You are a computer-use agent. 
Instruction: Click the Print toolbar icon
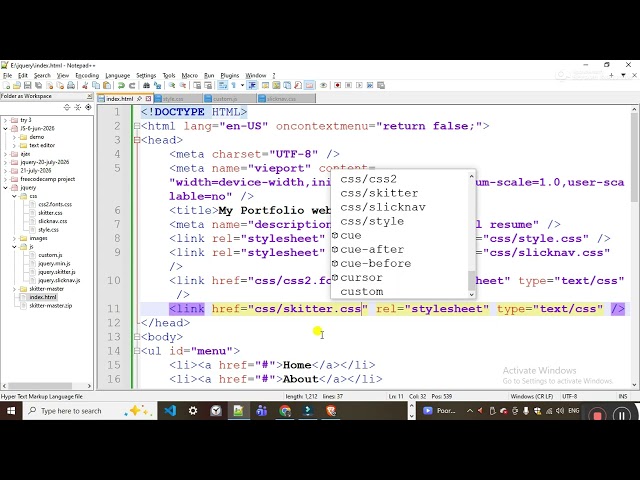pos(71,85)
